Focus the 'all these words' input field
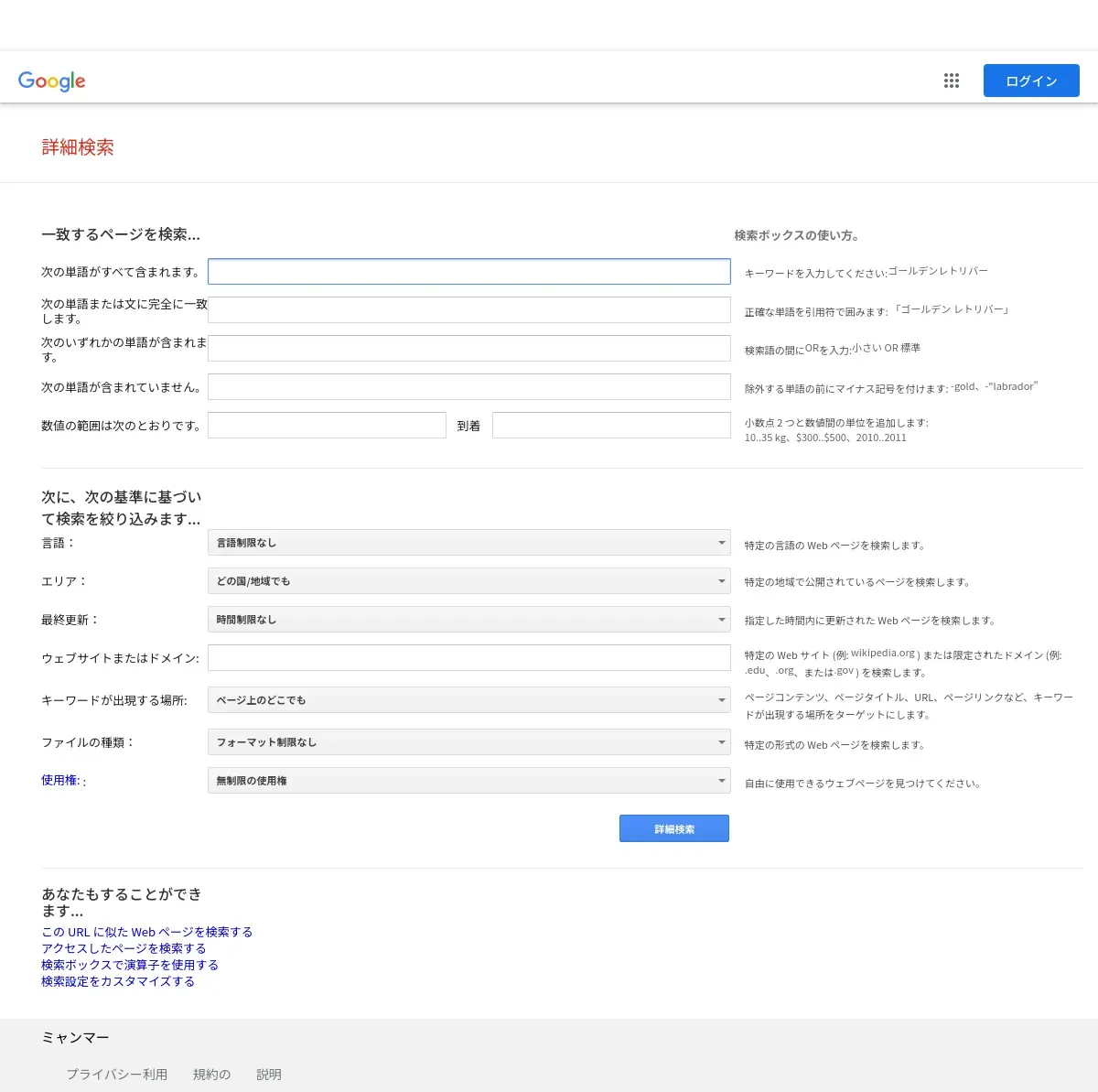The width and height of the screenshot is (1098, 1092). 468,272
